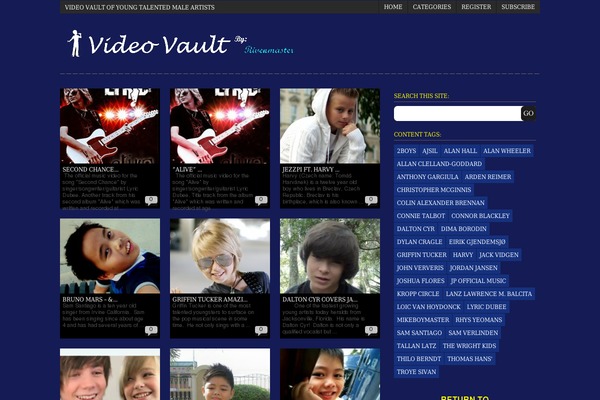The image size is (600, 400).
Task: Select the Connie Talbot tag
Action: (421, 216)
